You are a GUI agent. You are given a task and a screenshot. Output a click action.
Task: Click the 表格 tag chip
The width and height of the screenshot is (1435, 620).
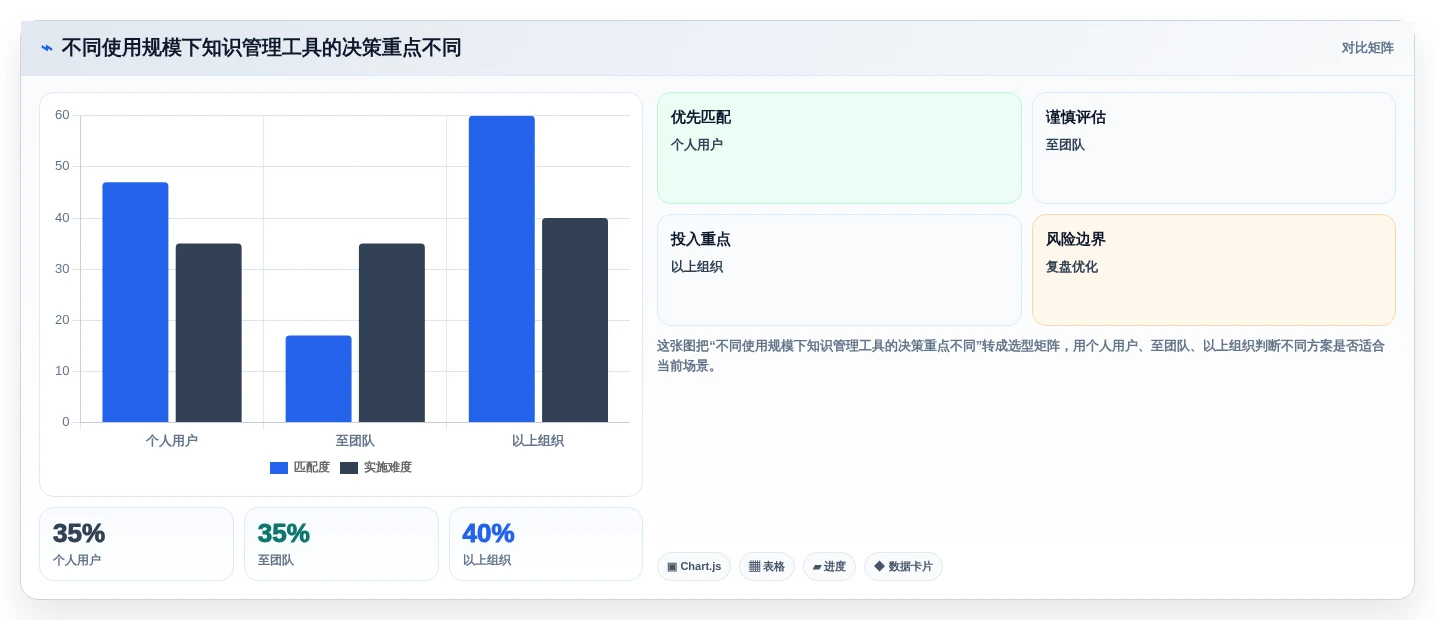(767, 567)
